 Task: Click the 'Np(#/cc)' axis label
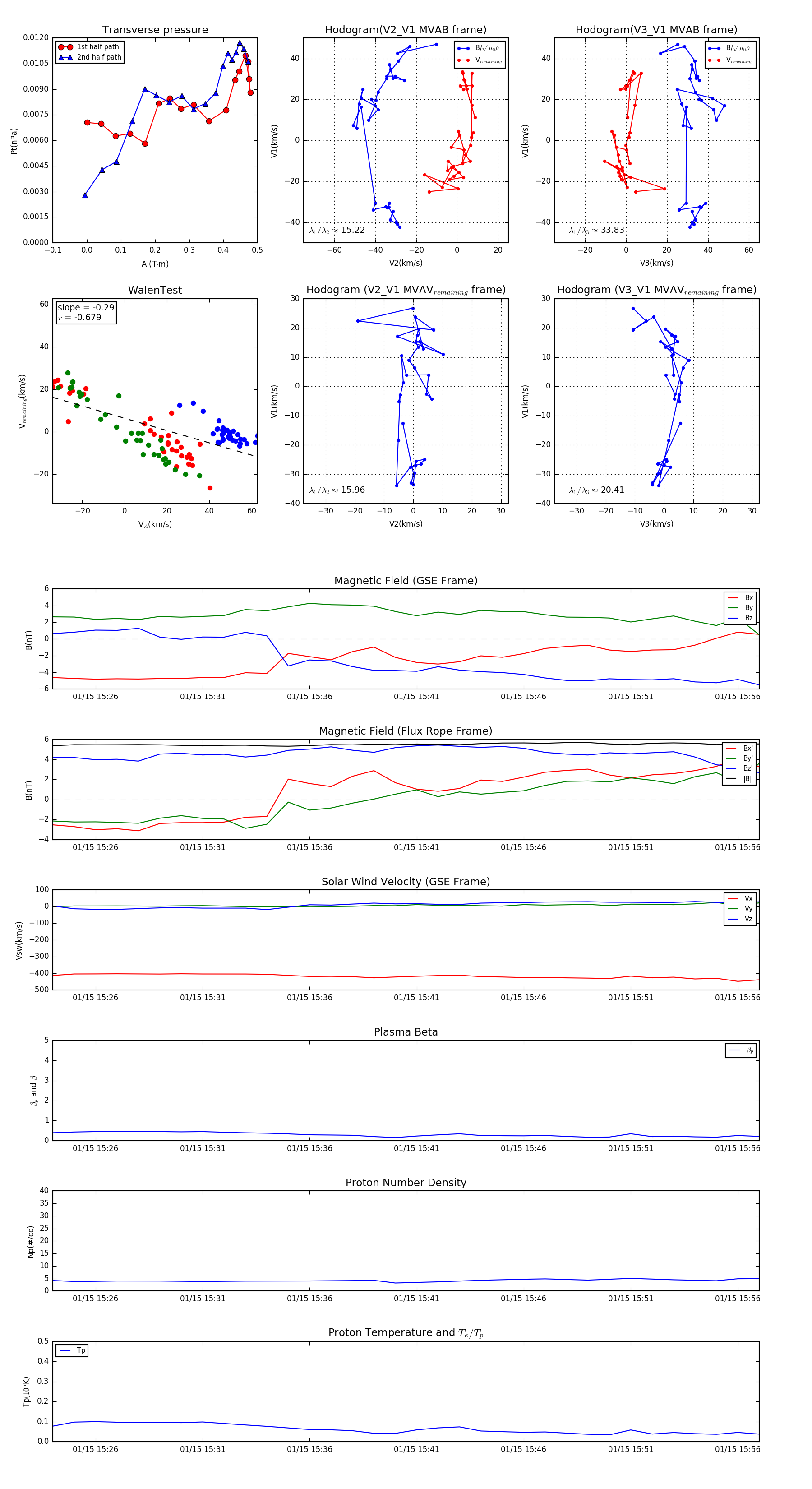(31, 1242)
